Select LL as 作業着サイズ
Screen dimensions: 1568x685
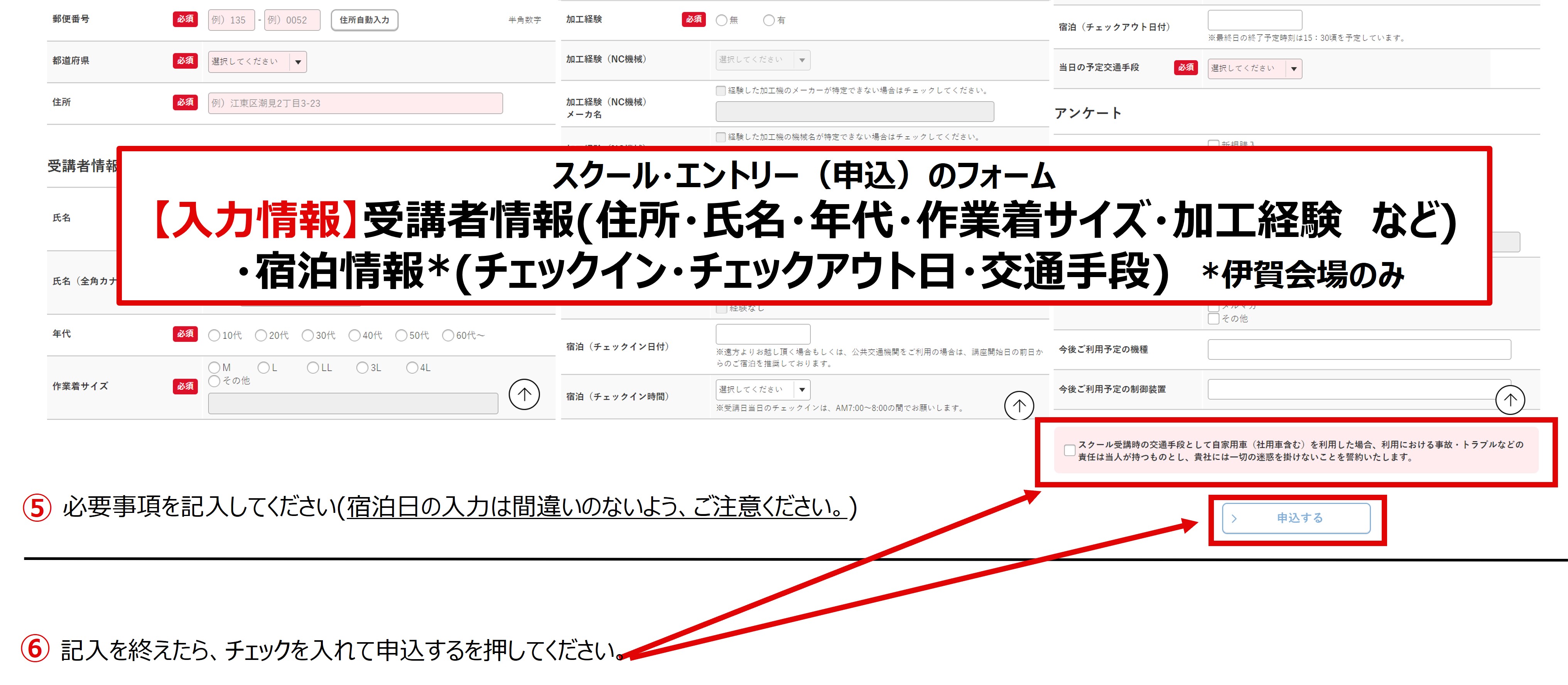coord(314,367)
